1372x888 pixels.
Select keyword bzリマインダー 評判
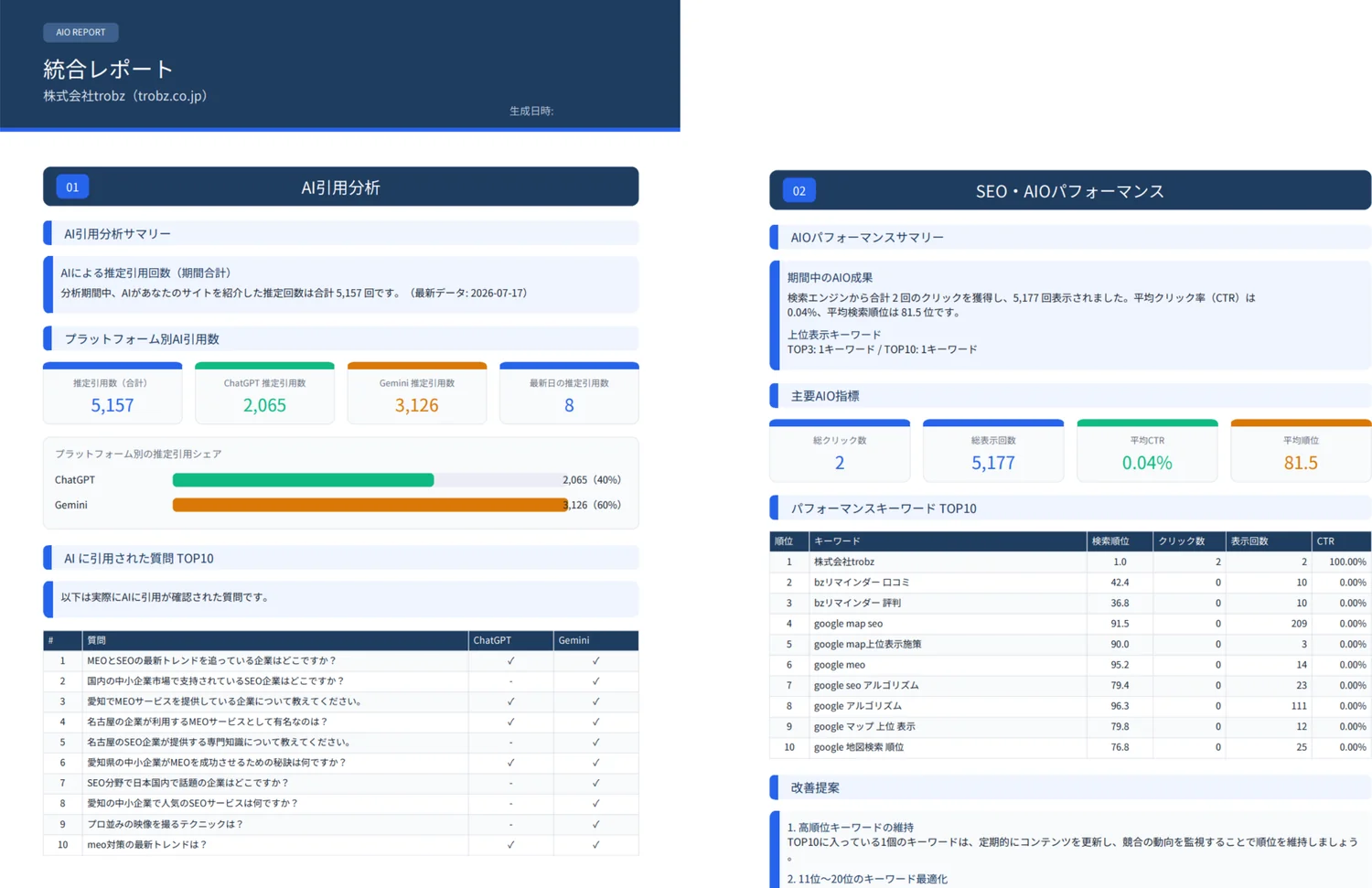tap(857, 603)
